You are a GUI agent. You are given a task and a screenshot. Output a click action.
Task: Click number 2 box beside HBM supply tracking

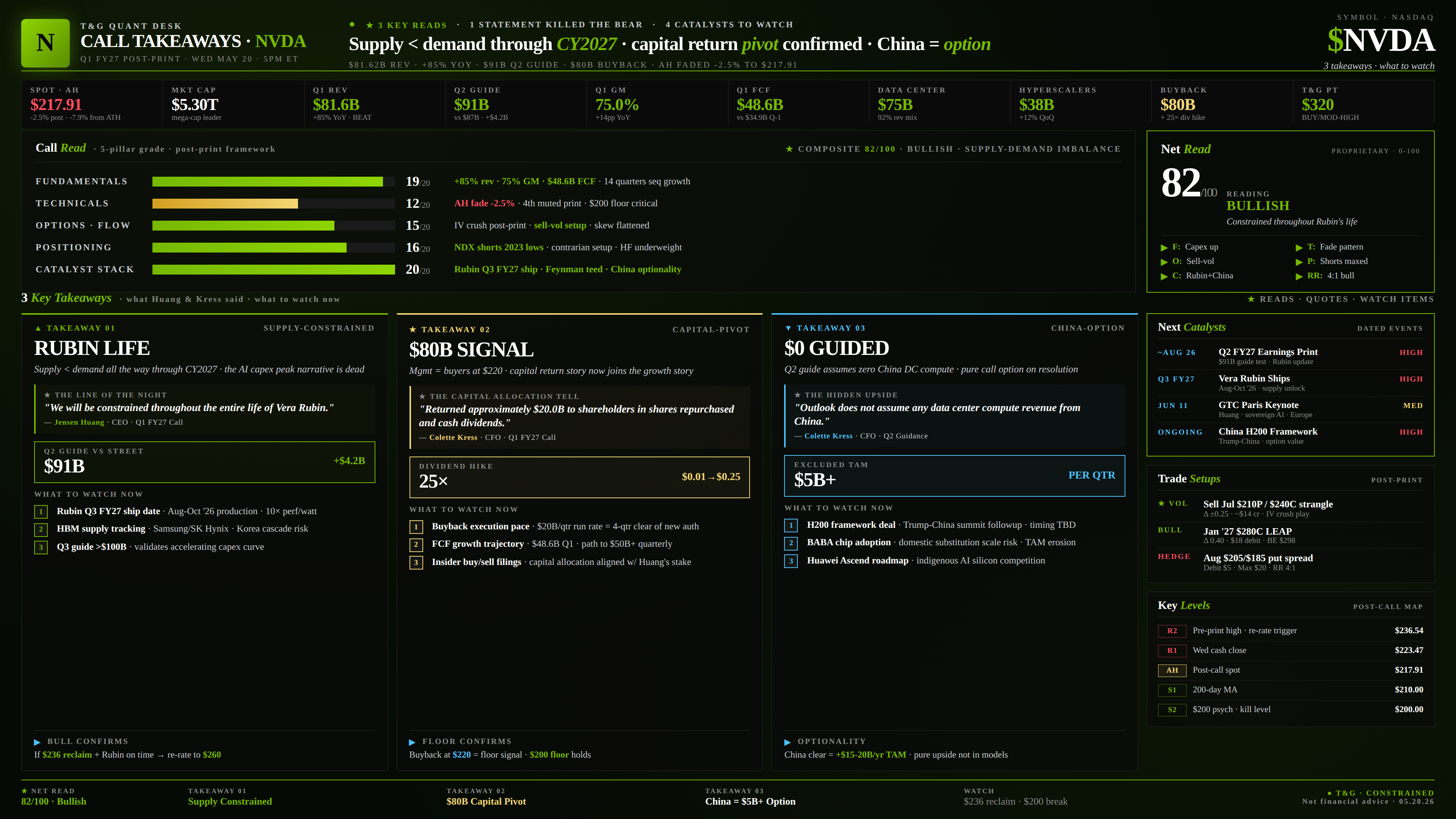point(41,530)
